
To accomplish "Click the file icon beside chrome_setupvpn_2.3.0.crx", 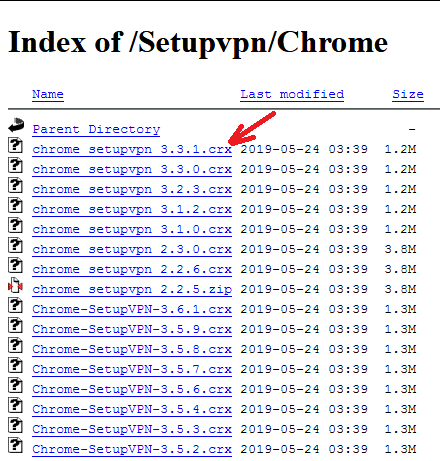I will (15, 246).
